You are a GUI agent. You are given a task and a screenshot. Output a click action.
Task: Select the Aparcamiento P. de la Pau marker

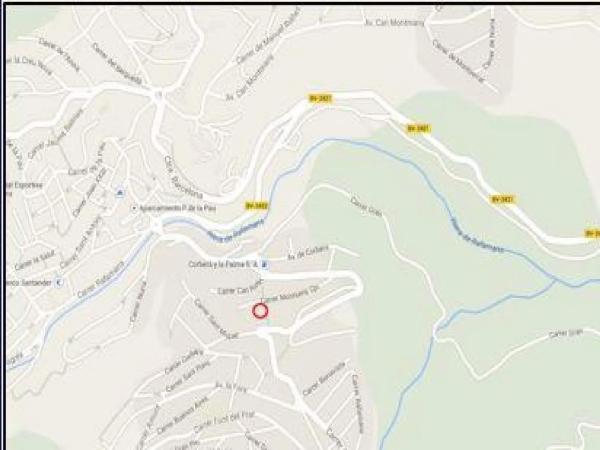click(x=134, y=208)
